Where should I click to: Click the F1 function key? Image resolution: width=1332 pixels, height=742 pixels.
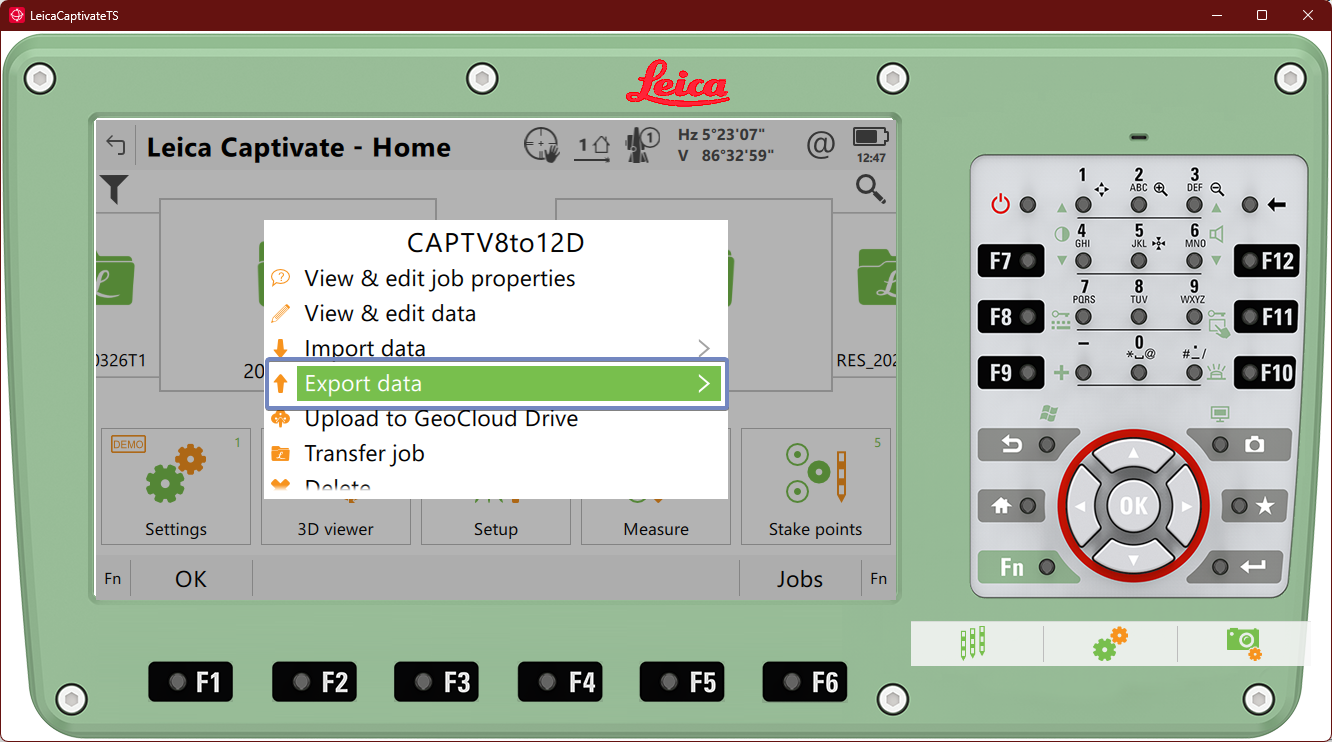coord(190,682)
